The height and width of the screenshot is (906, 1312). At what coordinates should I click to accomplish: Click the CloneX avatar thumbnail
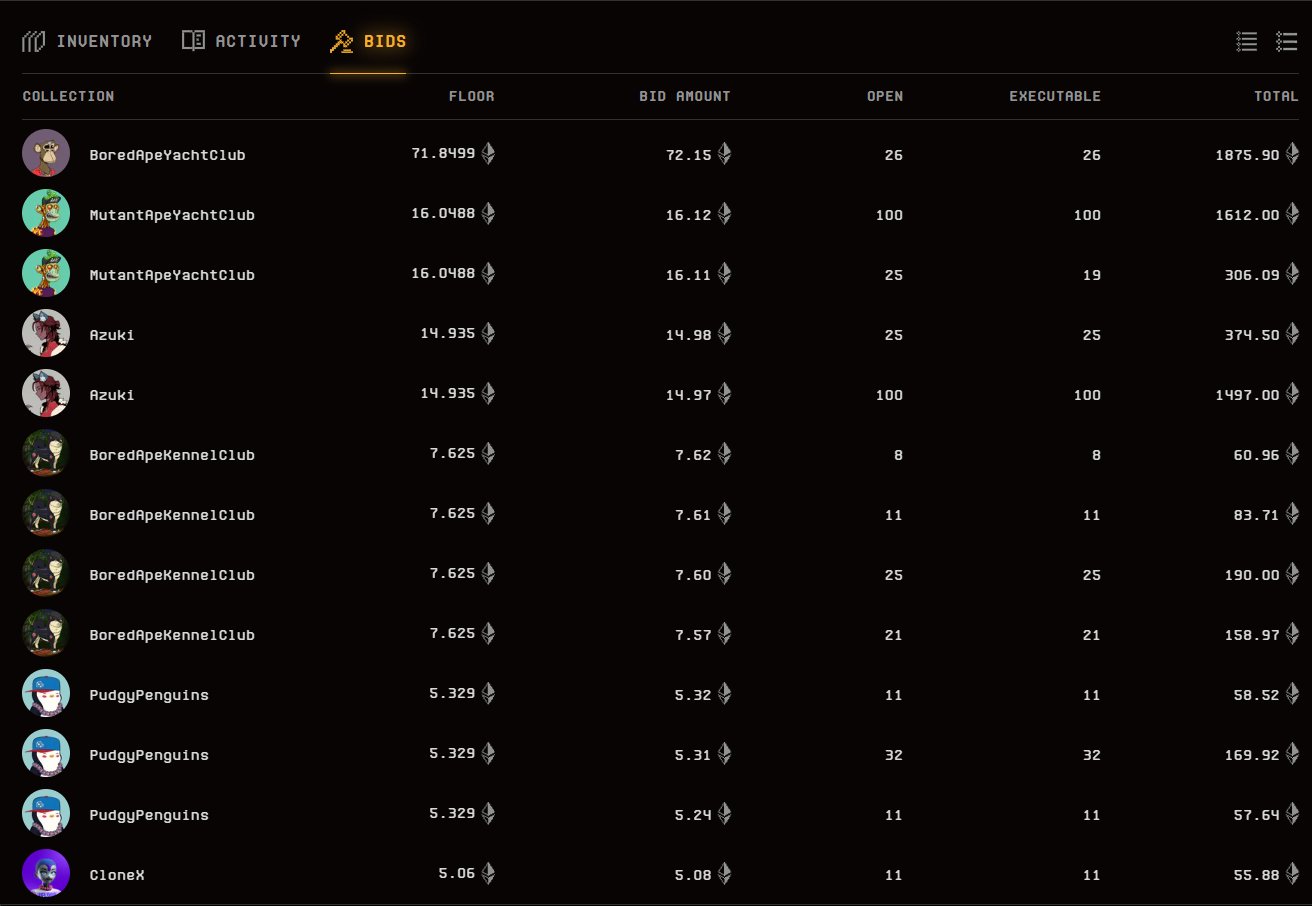point(46,874)
